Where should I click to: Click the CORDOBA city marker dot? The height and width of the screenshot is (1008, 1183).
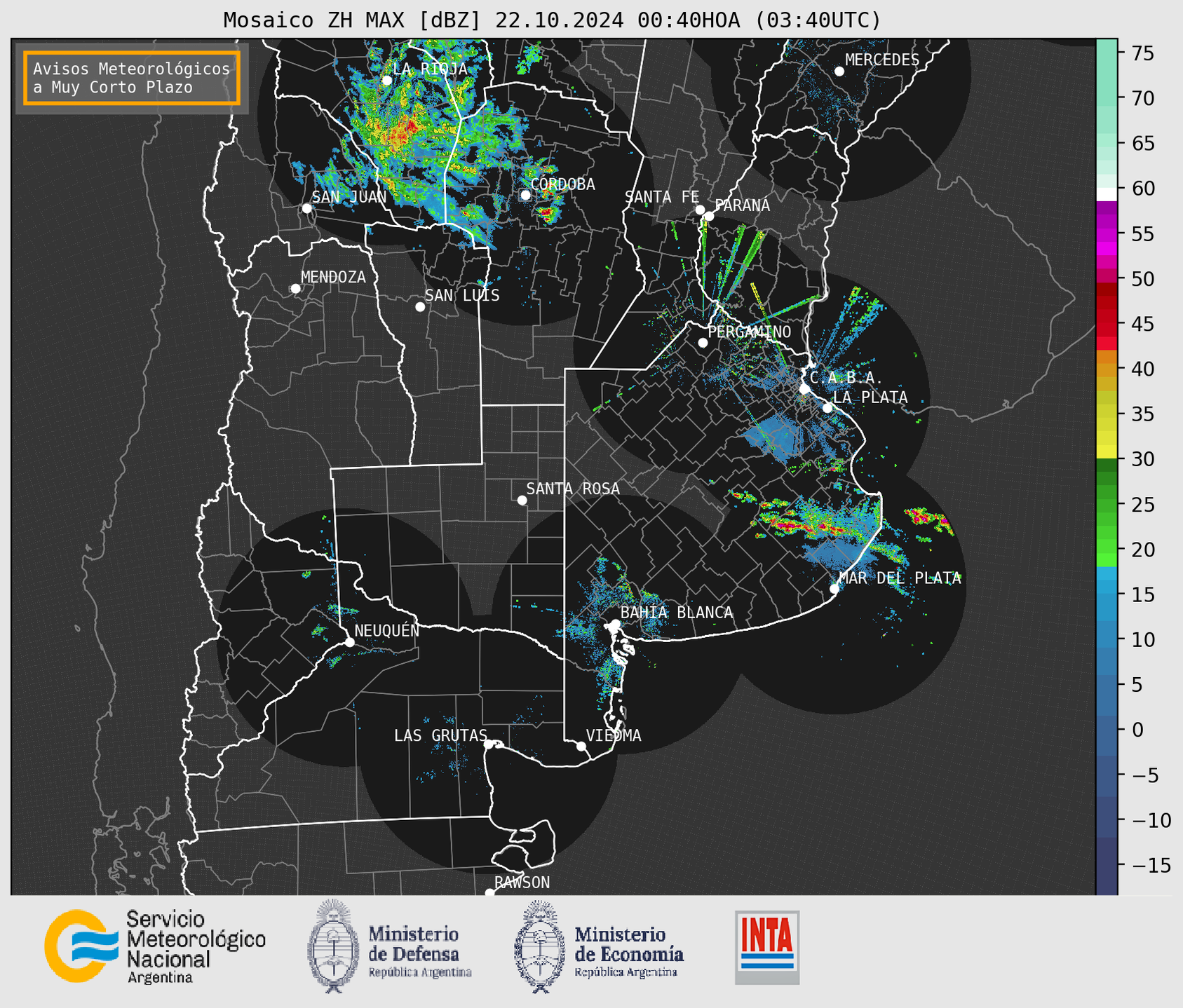coord(525,195)
